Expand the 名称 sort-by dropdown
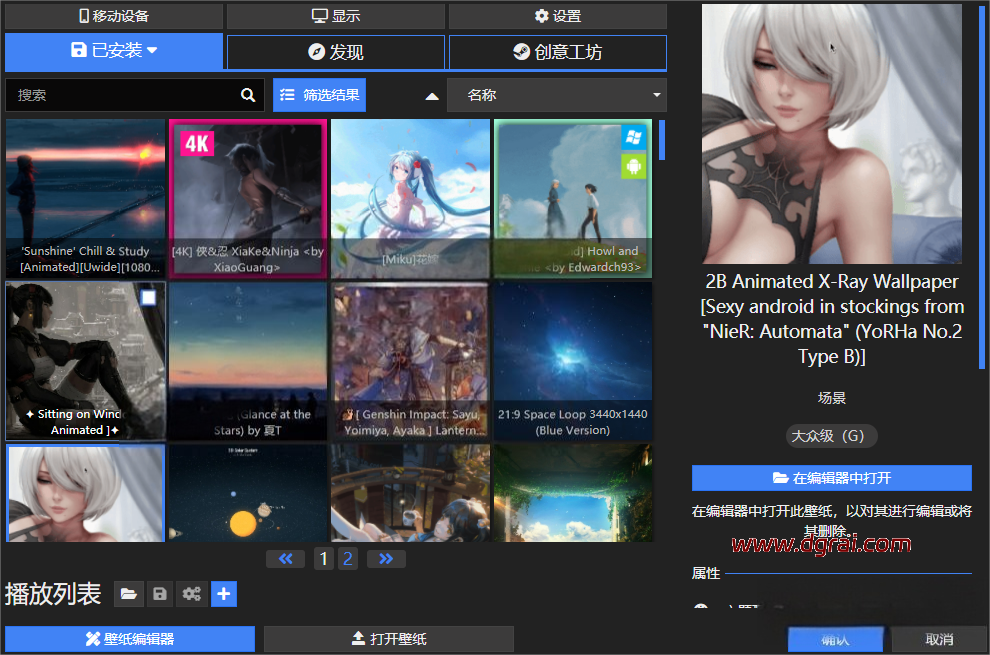Image resolution: width=990 pixels, height=655 pixels. (556, 95)
